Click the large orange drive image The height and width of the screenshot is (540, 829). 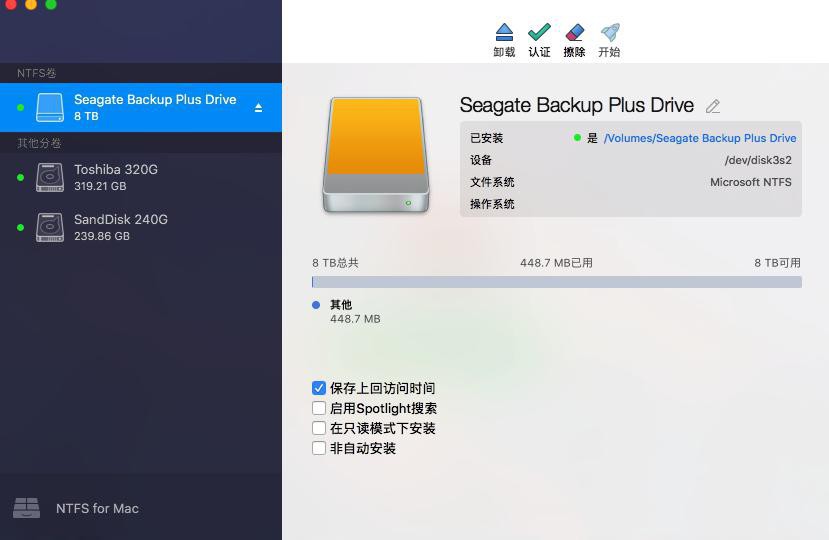(x=376, y=155)
